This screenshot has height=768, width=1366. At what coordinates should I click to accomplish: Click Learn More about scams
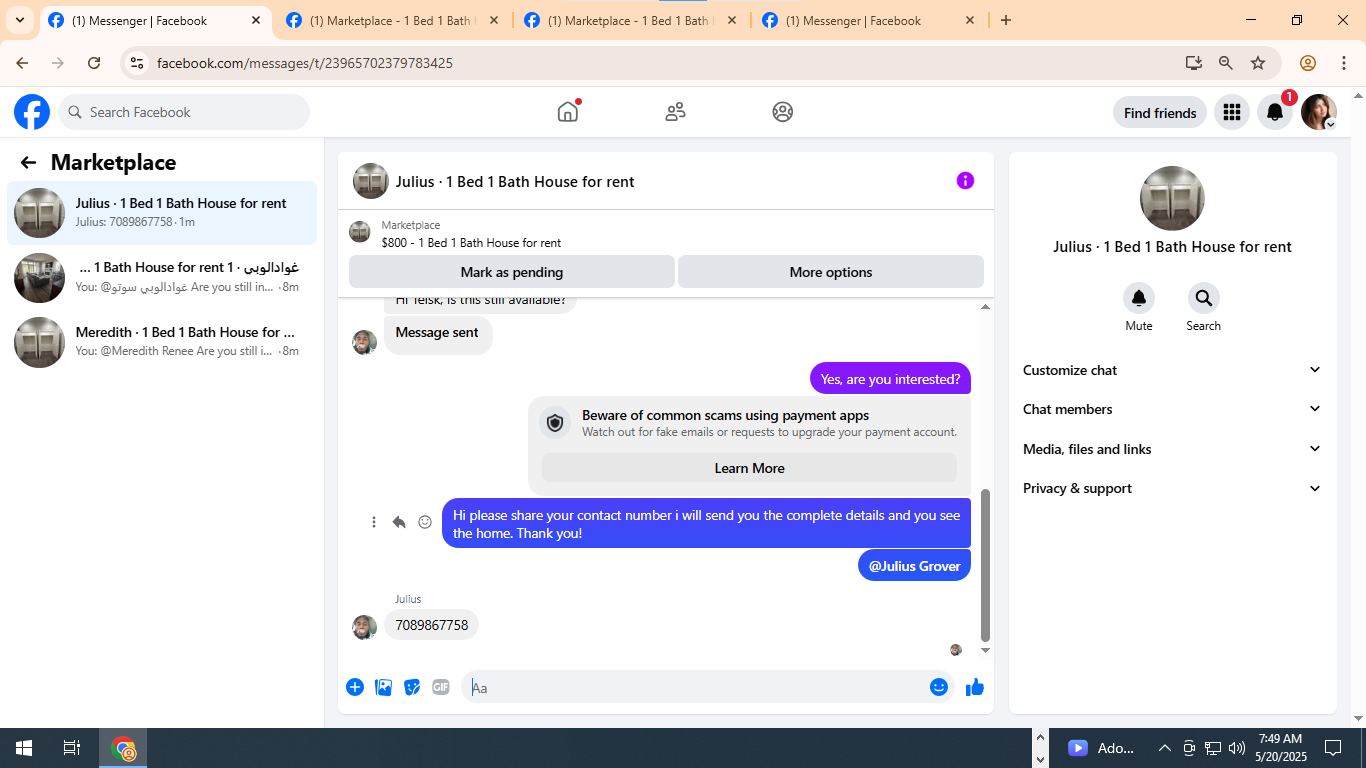click(x=749, y=468)
